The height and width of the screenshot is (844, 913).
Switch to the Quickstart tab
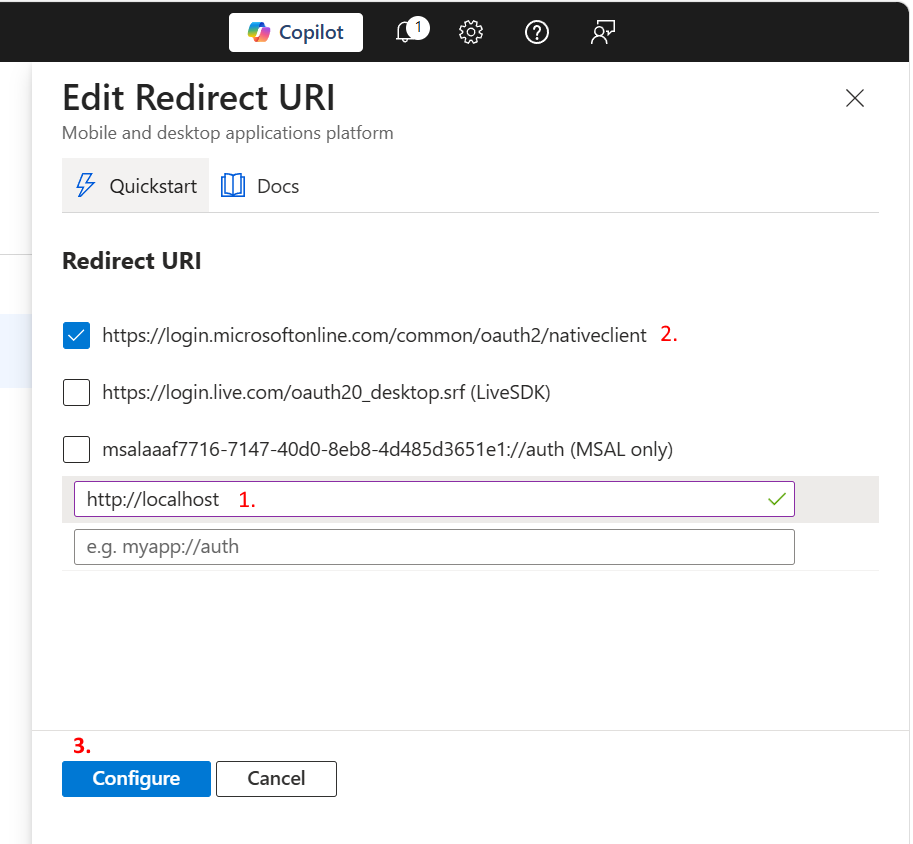(x=136, y=186)
